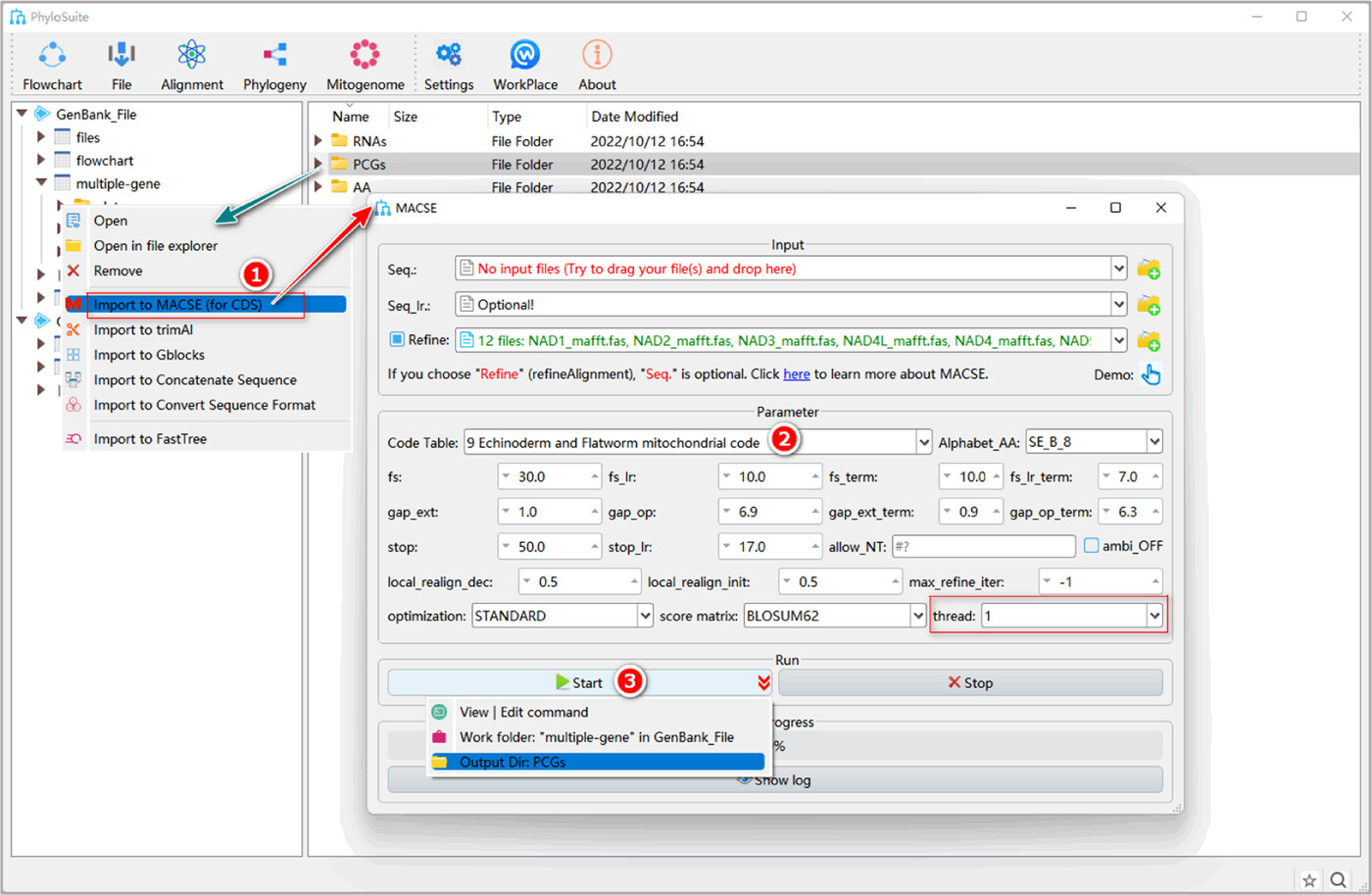
Task: Click the multiple-gene table icon in tree
Action: [x=63, y=183]
